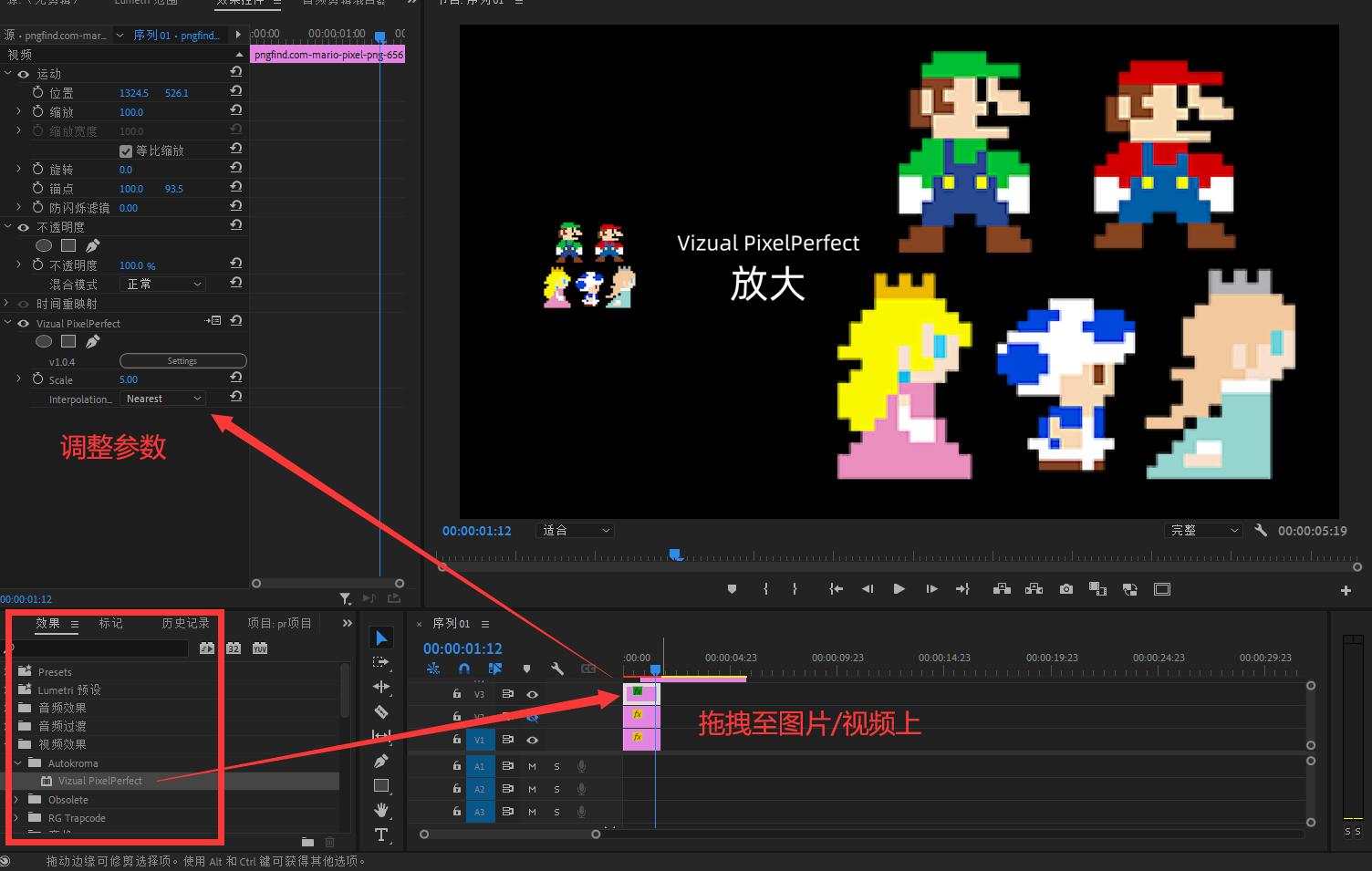Toggle linked selection in timeline
This screenshot has height=871, width=1372.
click(495, 669)
